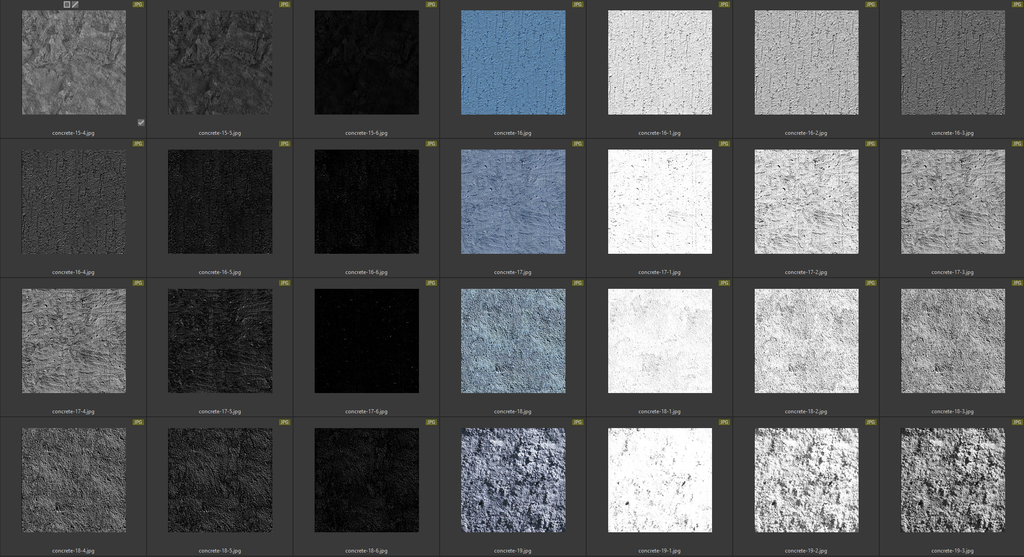Click the concrete-19-2.jpg file name label
The image size is (1024, 557).
pyautogui.click(x=806, y=550)
